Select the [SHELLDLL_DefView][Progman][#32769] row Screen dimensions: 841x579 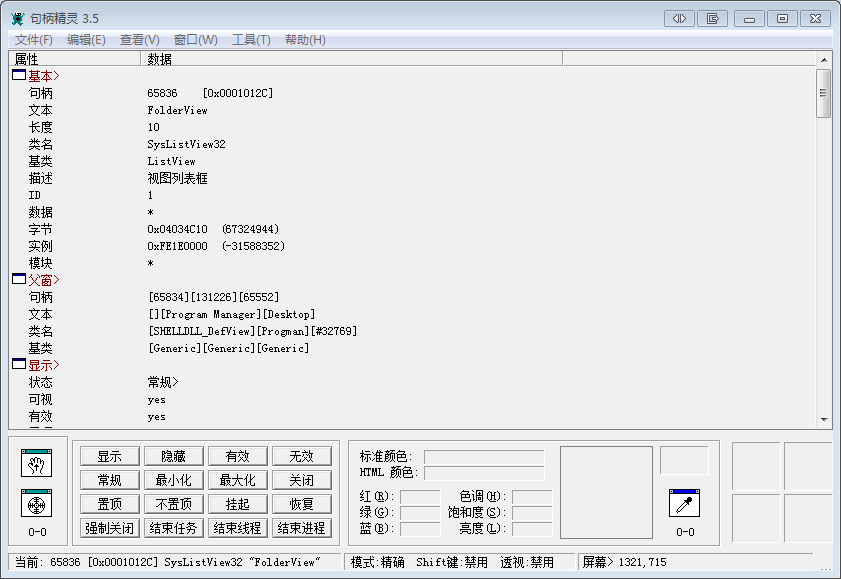pyautogui.click(x=253, y=331)
